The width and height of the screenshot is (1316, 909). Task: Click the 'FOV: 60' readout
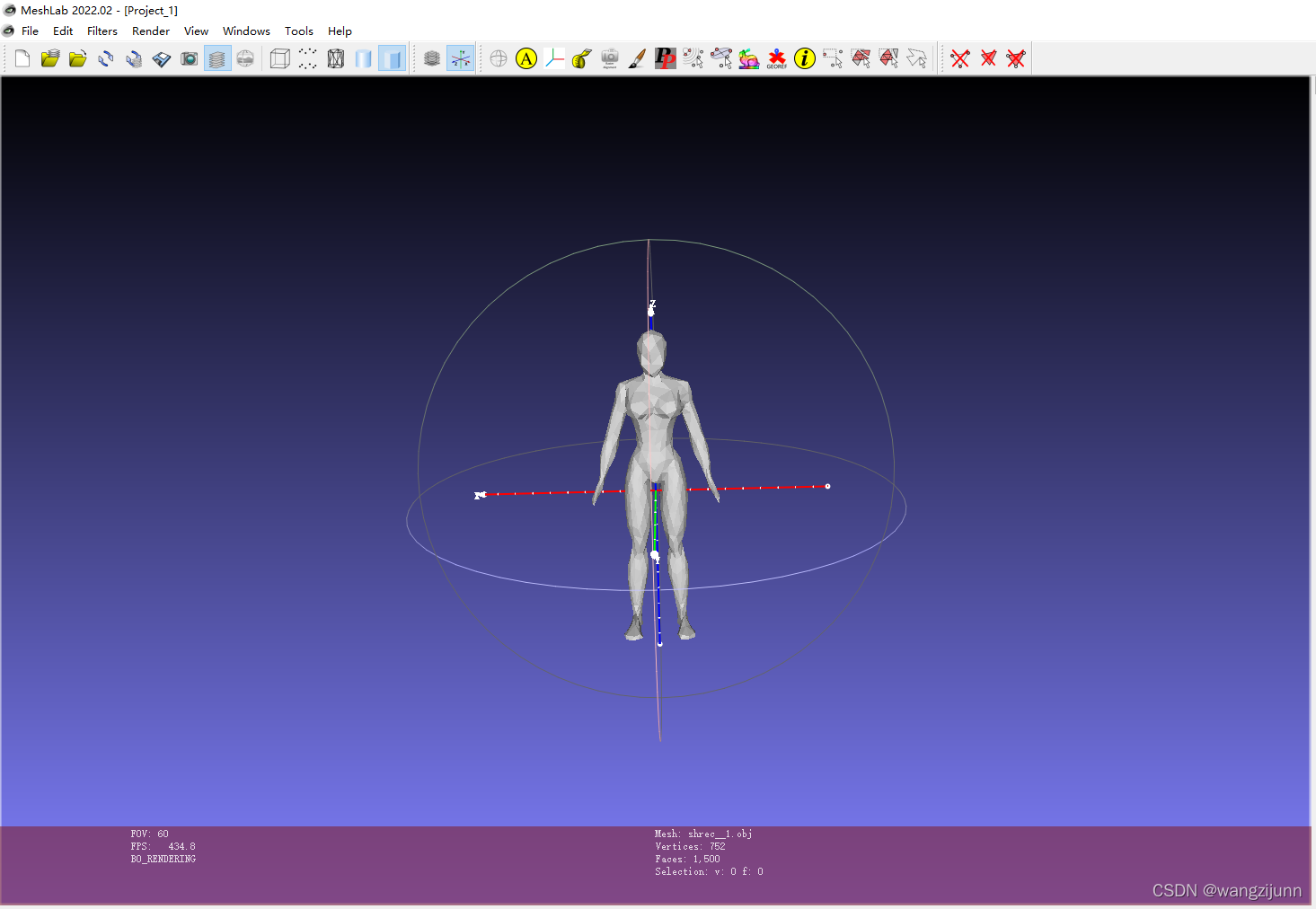coord(149,834)
